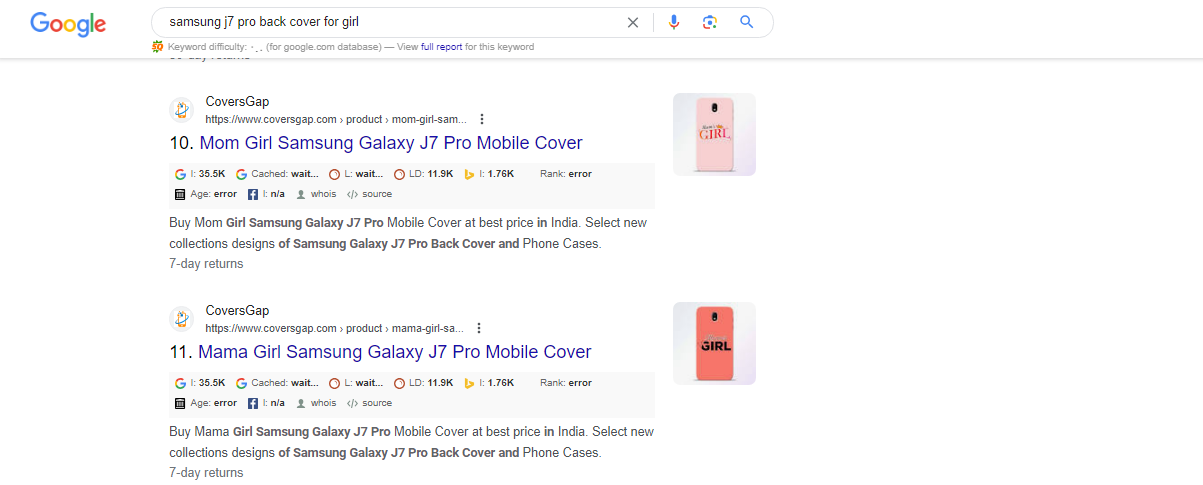Open the full report keyword link
The image size is (1203, 485).
click(441, 47)
